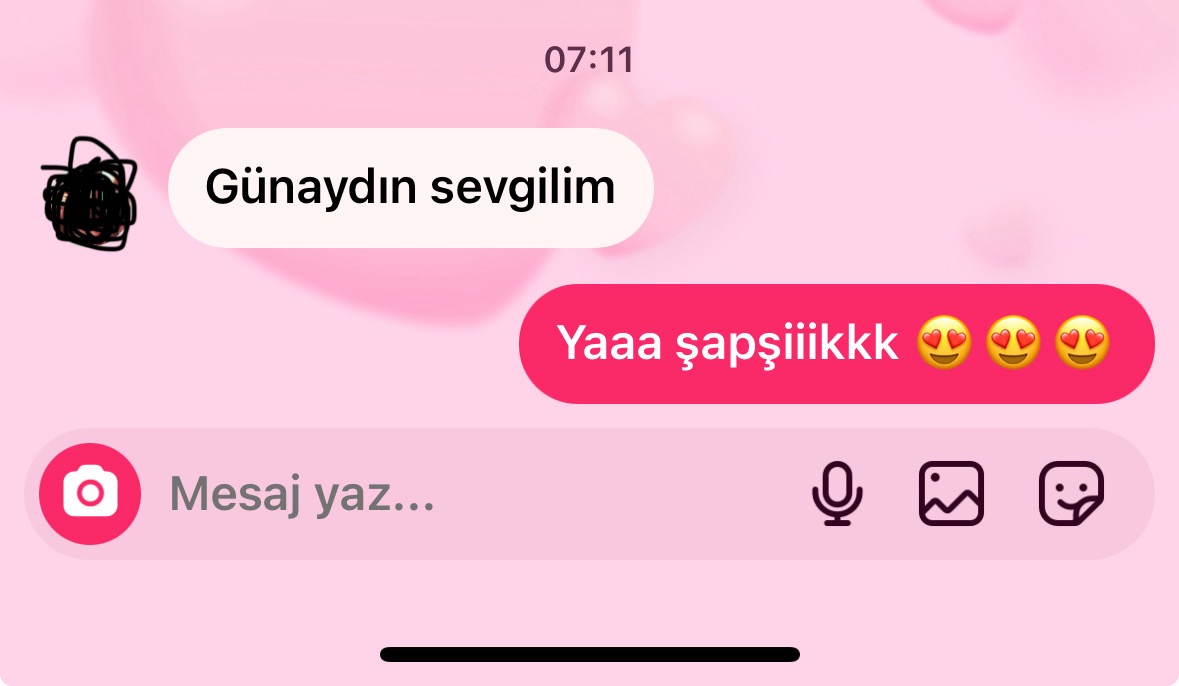Click the word 'sevgilim' in the message
The width and height of the screenshot is (1179, 686).
(x=523, y=188)
